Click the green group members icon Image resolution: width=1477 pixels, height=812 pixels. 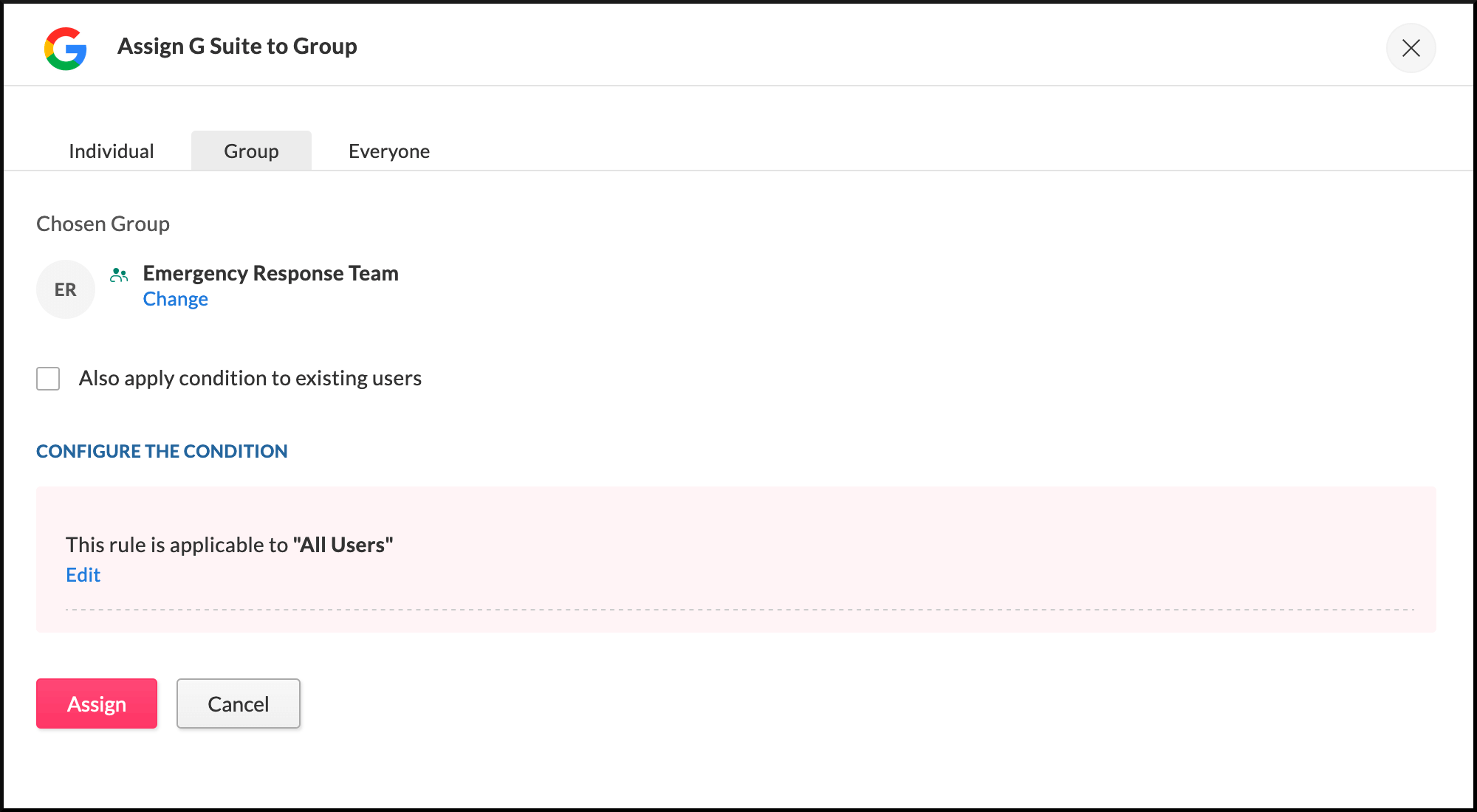click(119, 275)
